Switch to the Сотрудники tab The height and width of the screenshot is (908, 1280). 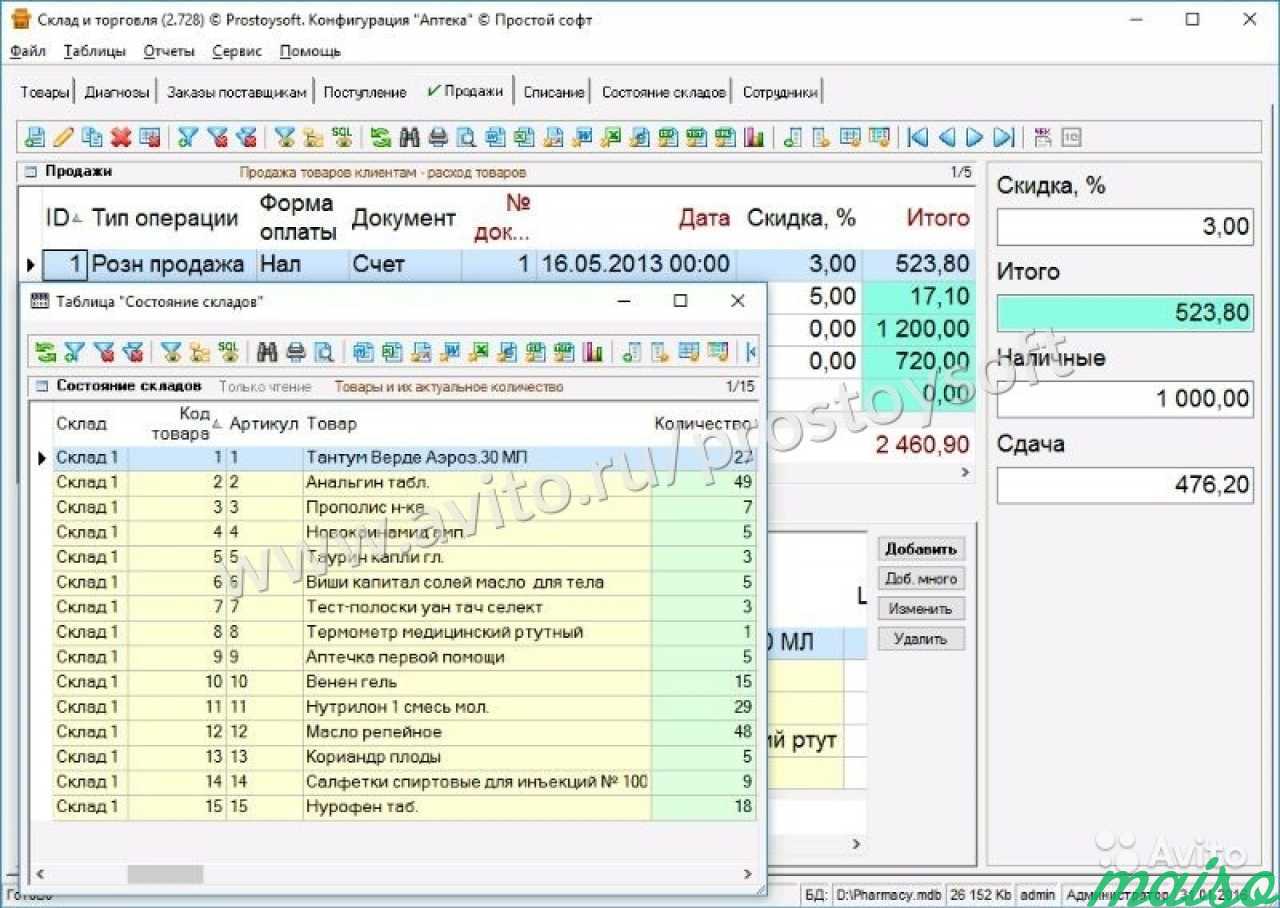coord(780,92)
